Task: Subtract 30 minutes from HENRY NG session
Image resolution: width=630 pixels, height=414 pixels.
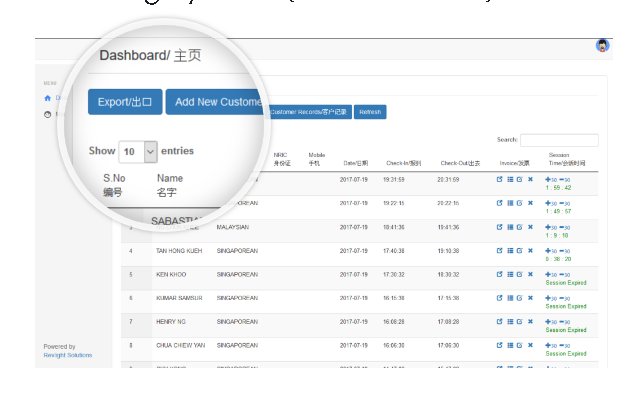Action: click(565, 322)
